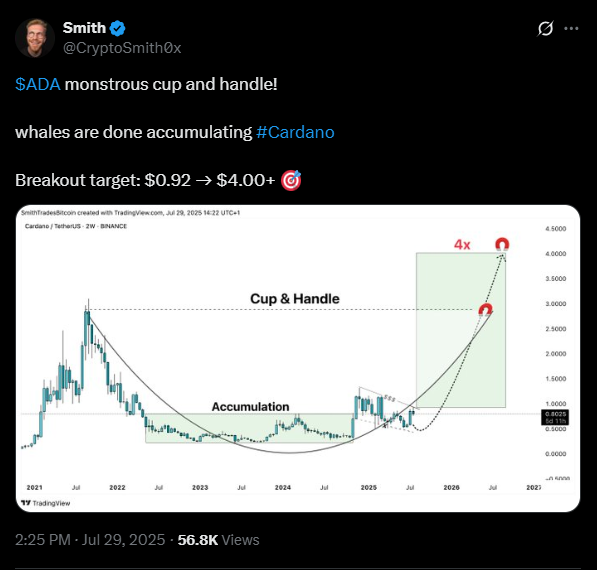Click Smith's profile avatar photo
This screenshot has width=597, height=570.
point(35,38)
